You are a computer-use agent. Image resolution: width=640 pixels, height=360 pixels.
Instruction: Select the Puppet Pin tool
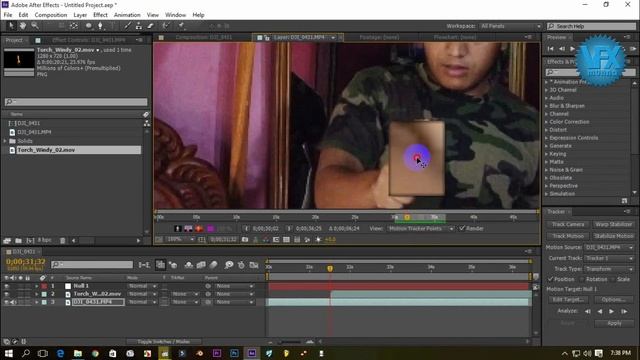pyautogui.click(x=181, y=26)
